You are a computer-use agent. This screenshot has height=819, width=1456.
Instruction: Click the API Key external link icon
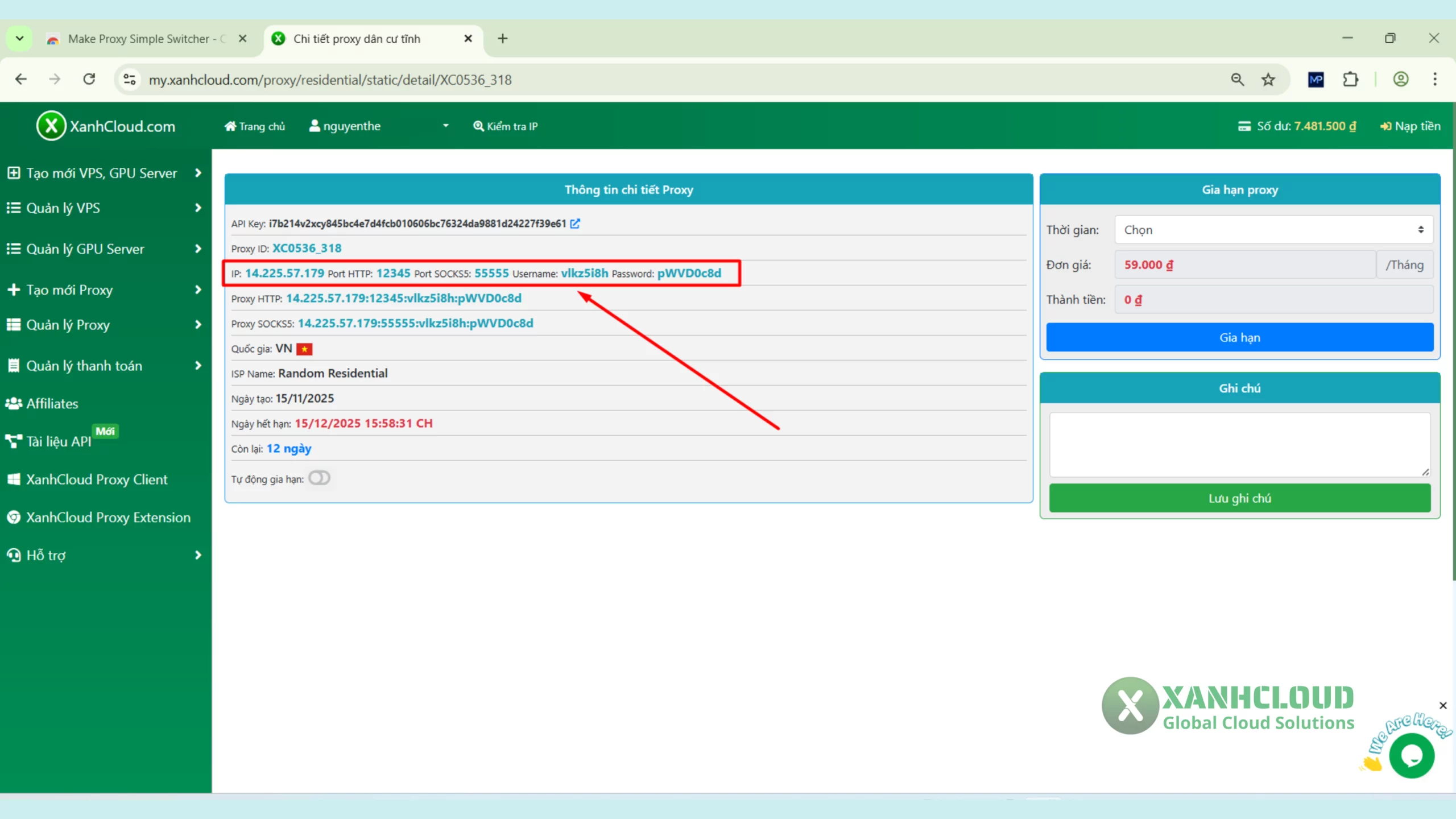[x=575, y=224]
